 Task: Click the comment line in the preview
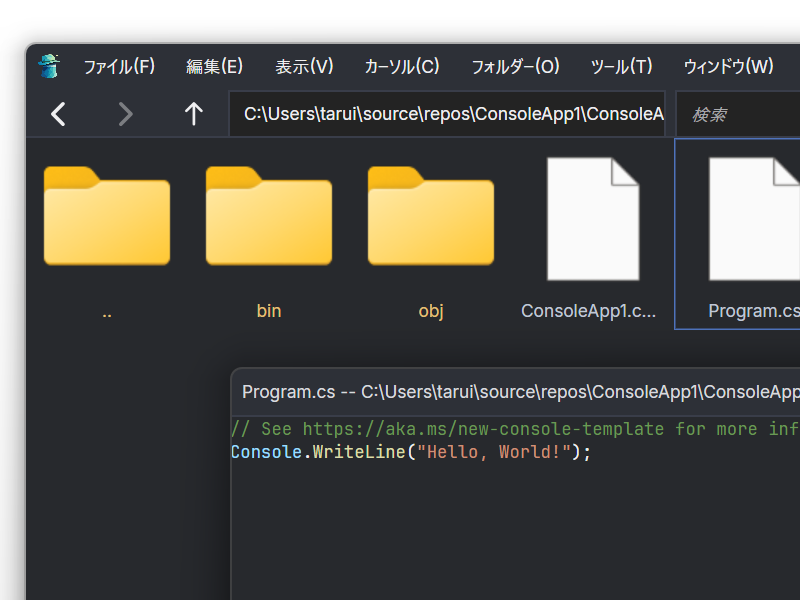point(515,429)
